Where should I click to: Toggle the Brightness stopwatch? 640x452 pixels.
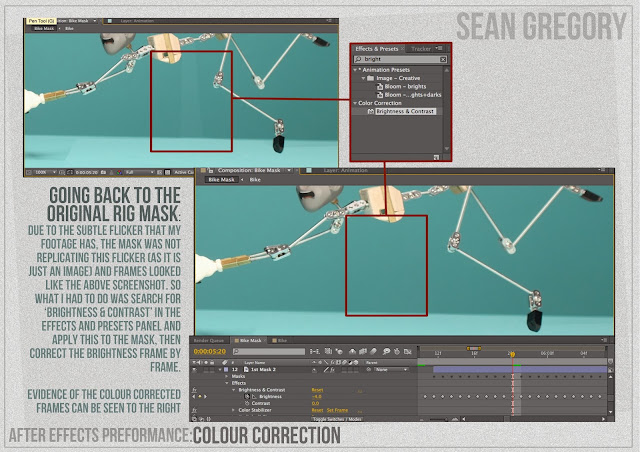[247, 396]
